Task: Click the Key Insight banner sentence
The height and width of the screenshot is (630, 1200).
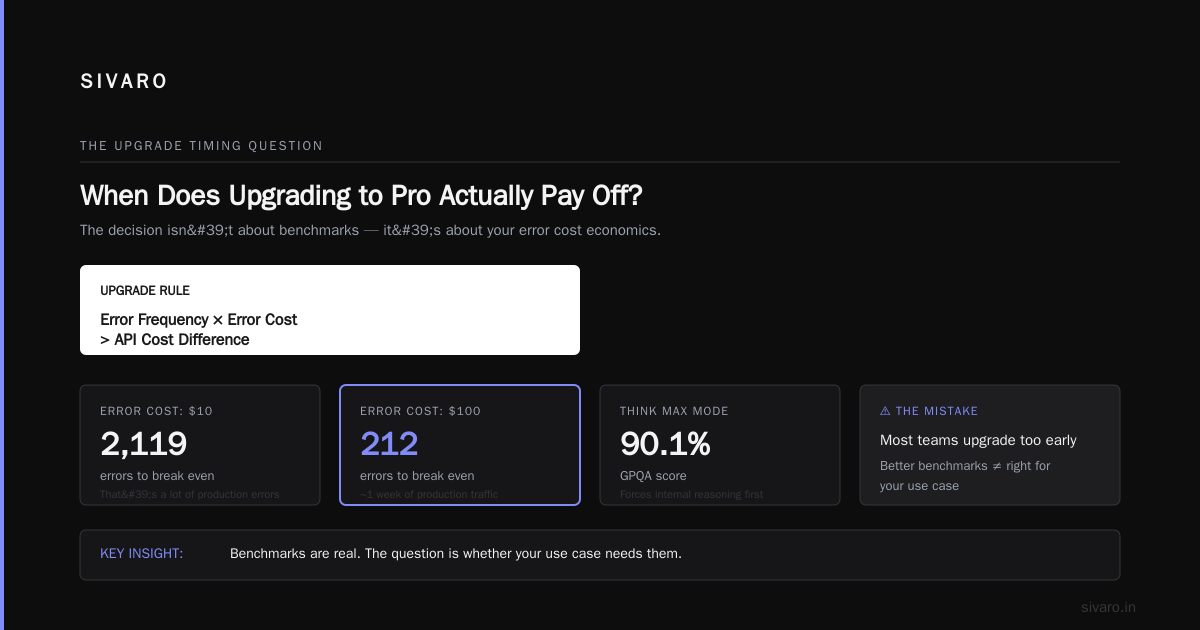Action: click(x=456, y=553)
